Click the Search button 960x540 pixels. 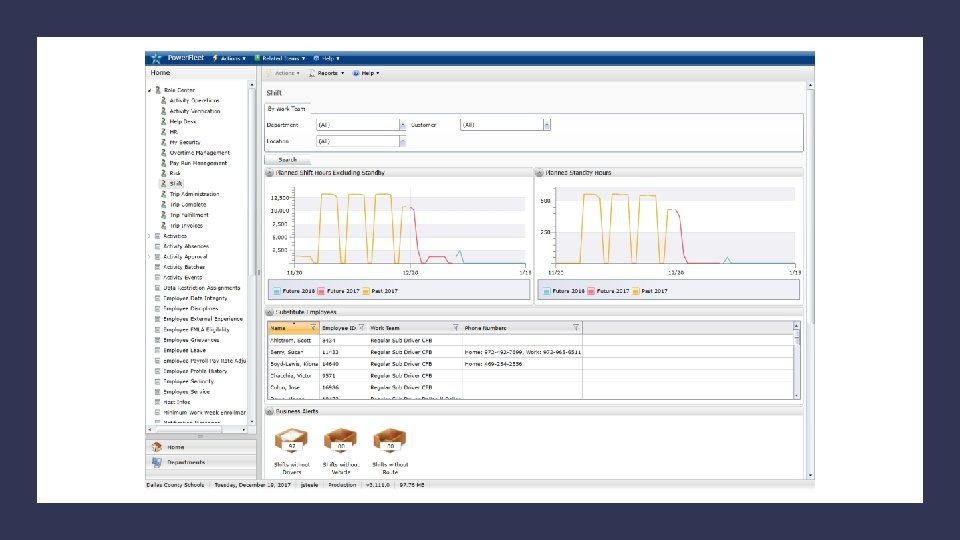tap(287, 159)
